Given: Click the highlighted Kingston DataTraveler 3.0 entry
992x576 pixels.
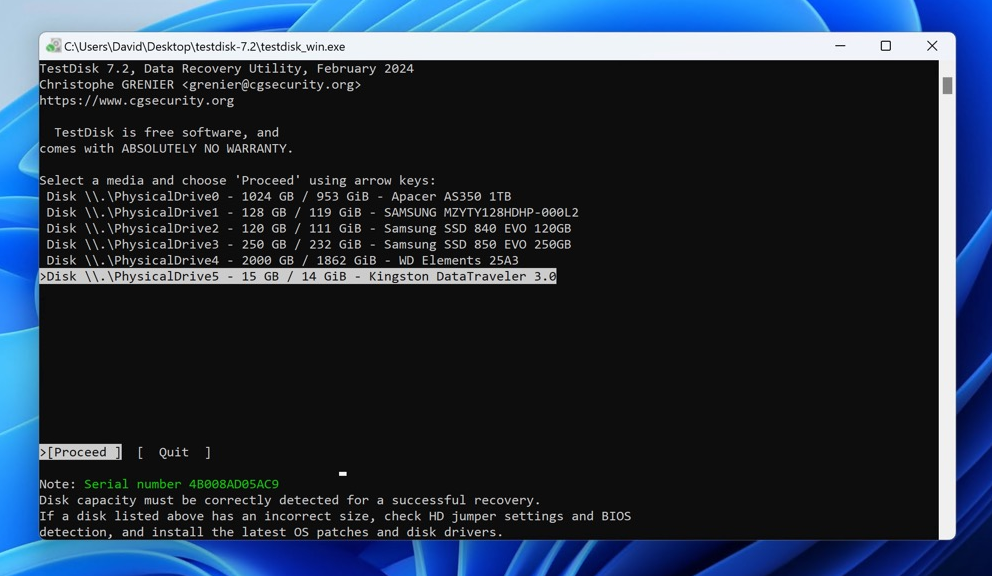Looking at the screenshot, I should [298, 277].
